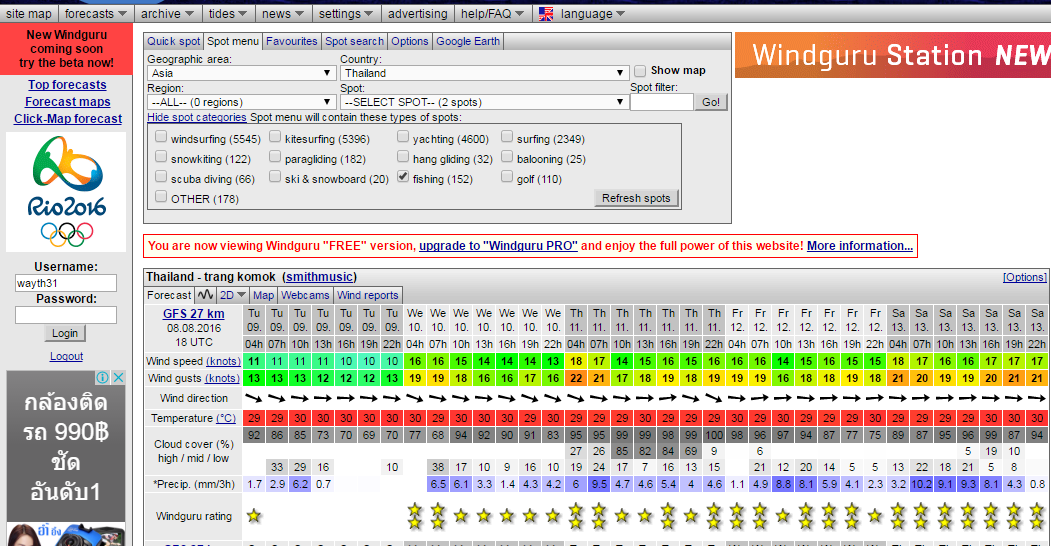Open the smithmusic user link
This screenshot has height=546, width=1051.
(320, 277)
